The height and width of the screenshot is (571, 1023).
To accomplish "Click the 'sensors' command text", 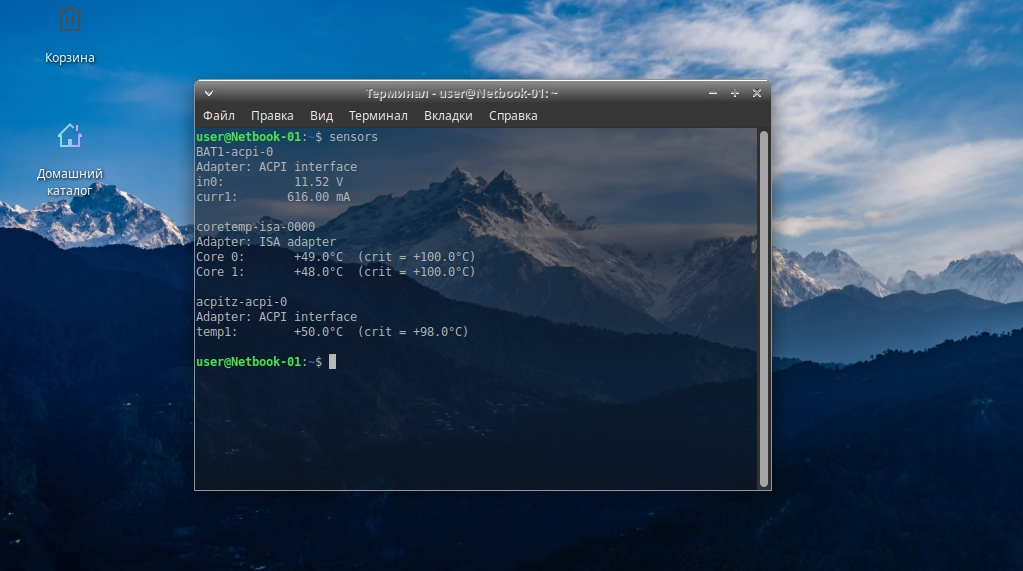I will 353,136.
